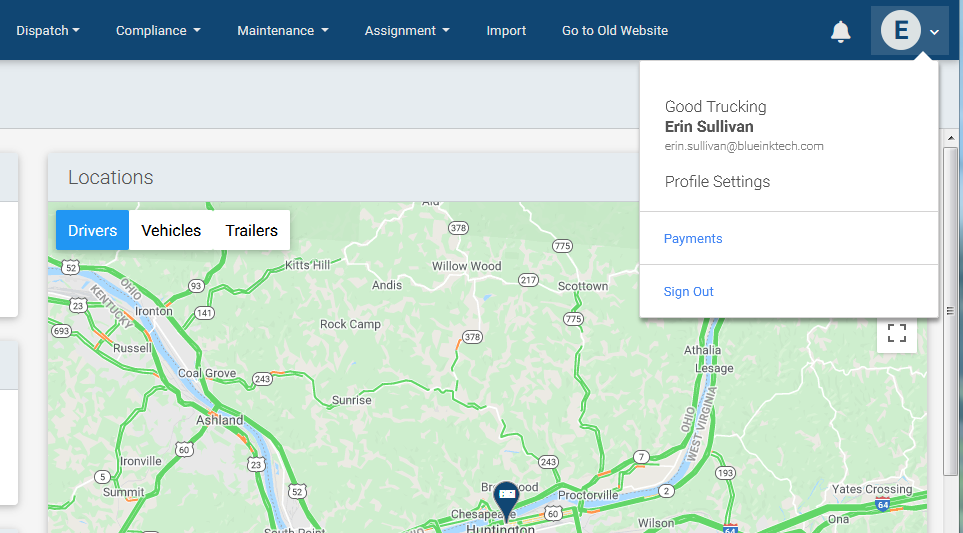Viewport: 963px width, 533px height.
Task: Click the Scottown map label
Action: [x=583, y=286]
